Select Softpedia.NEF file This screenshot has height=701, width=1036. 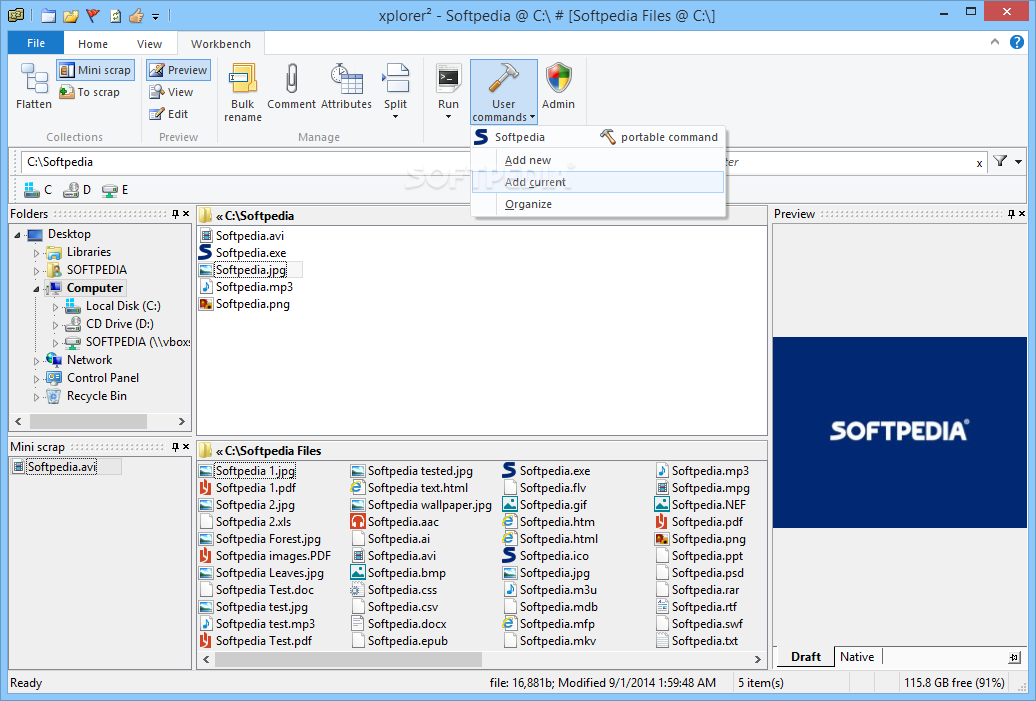coord(708,505)
